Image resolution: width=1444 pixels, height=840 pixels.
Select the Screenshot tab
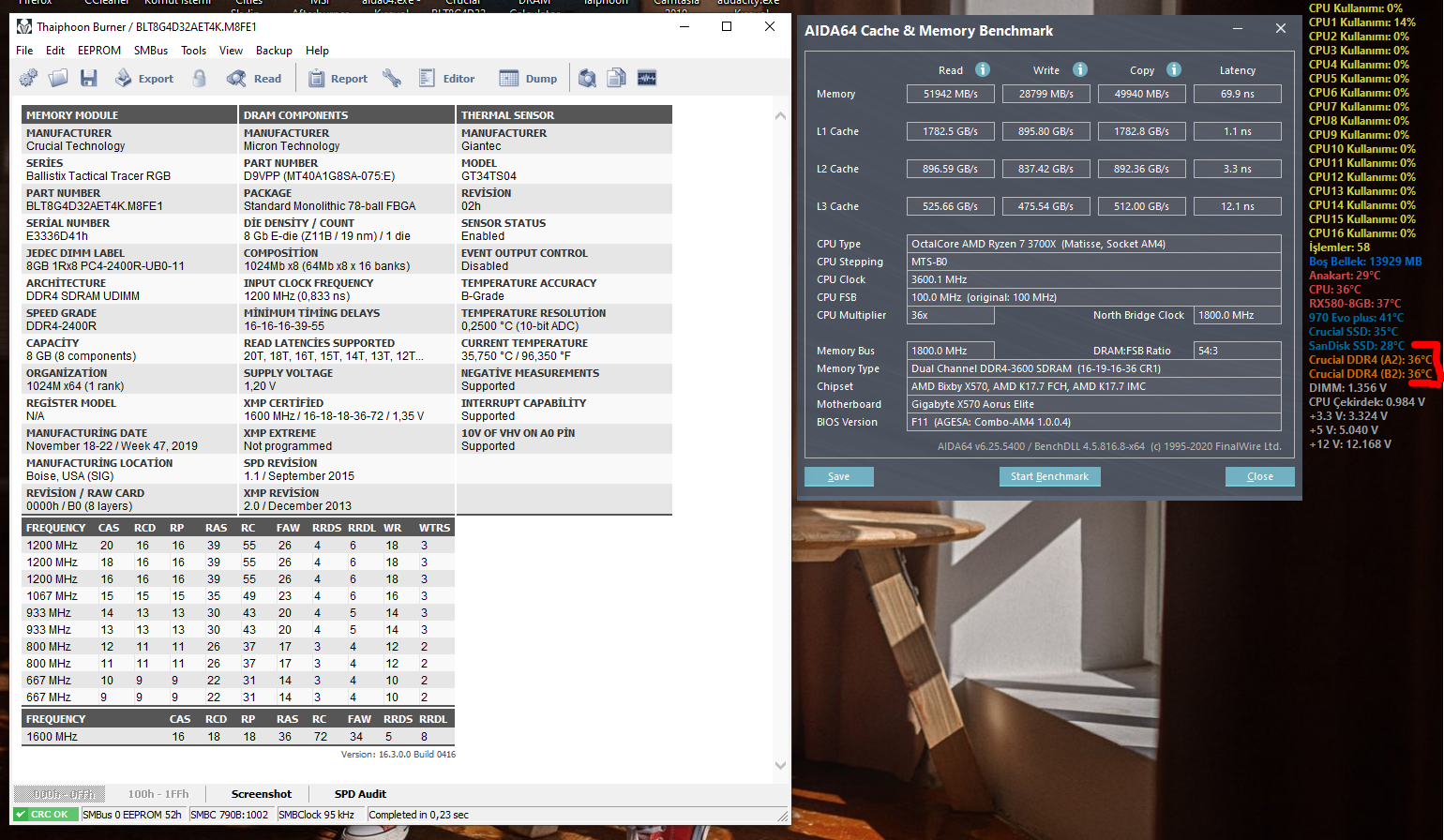click(x=262, y=794)
